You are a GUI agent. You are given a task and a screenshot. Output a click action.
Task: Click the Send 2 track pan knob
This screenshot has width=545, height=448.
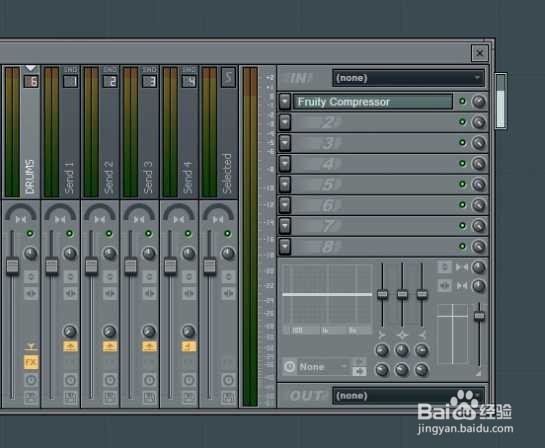[x=109, y=254]
